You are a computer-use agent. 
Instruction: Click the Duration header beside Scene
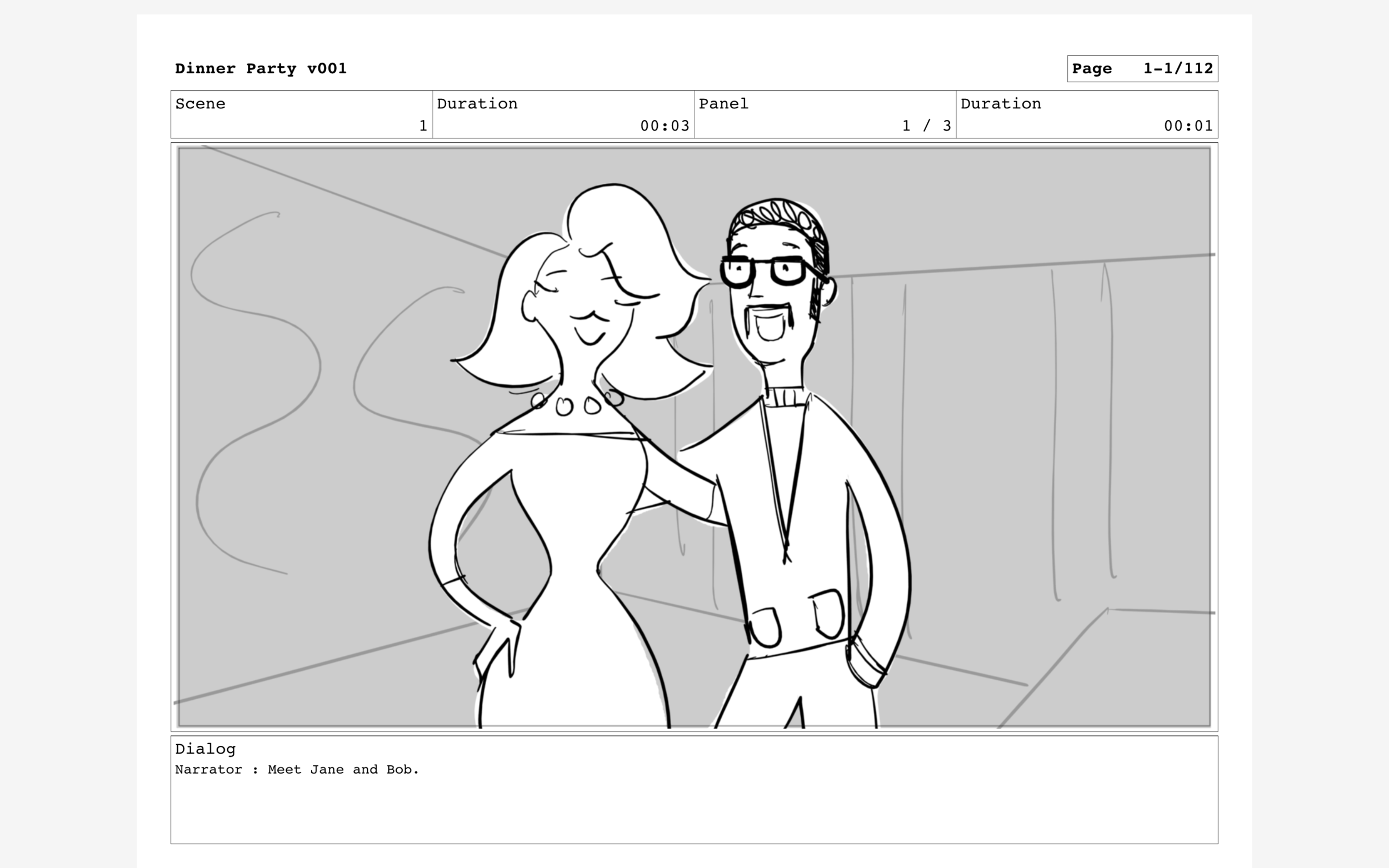[477, 104]
